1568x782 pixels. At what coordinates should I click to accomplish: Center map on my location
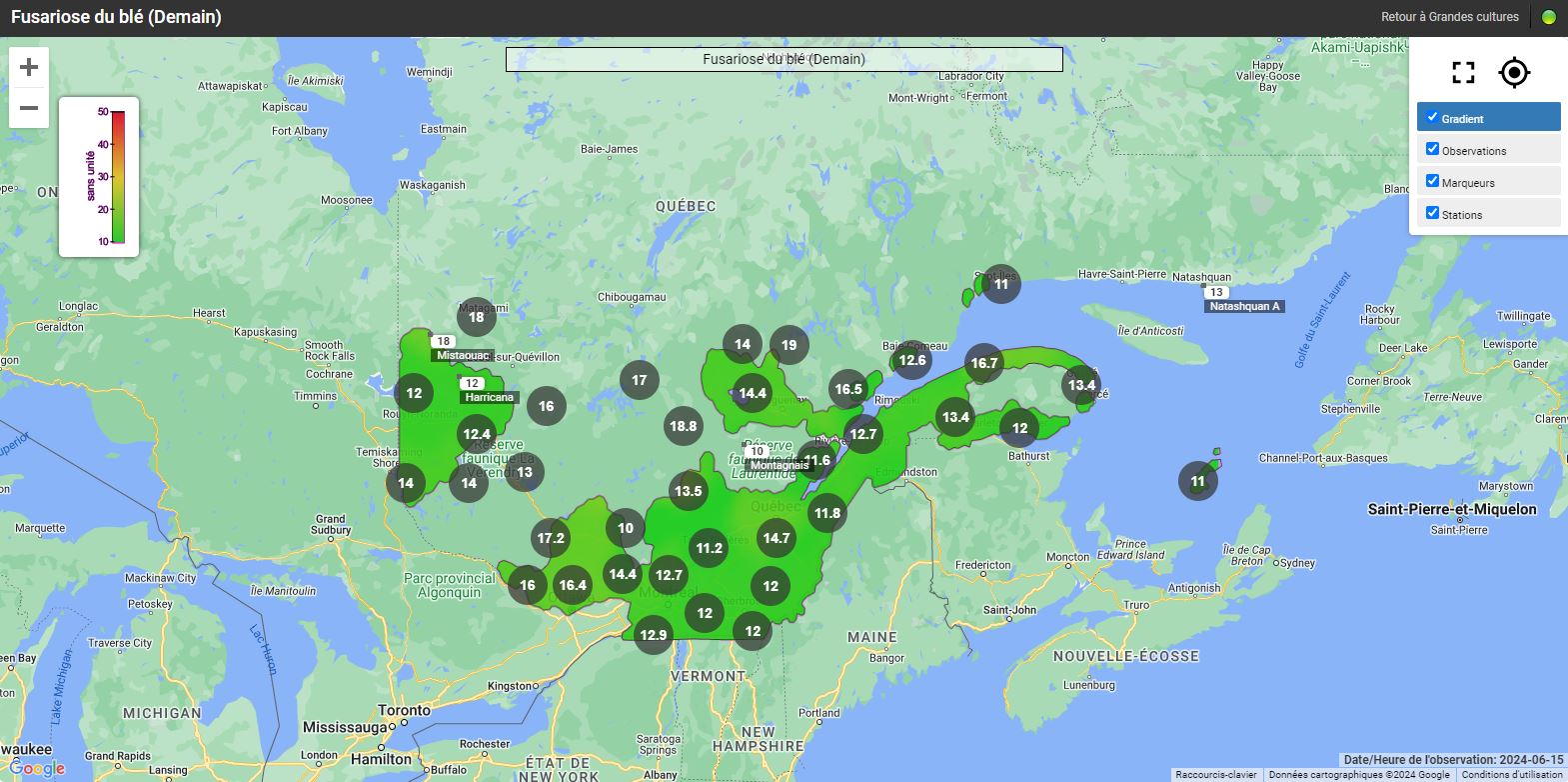1514,72
